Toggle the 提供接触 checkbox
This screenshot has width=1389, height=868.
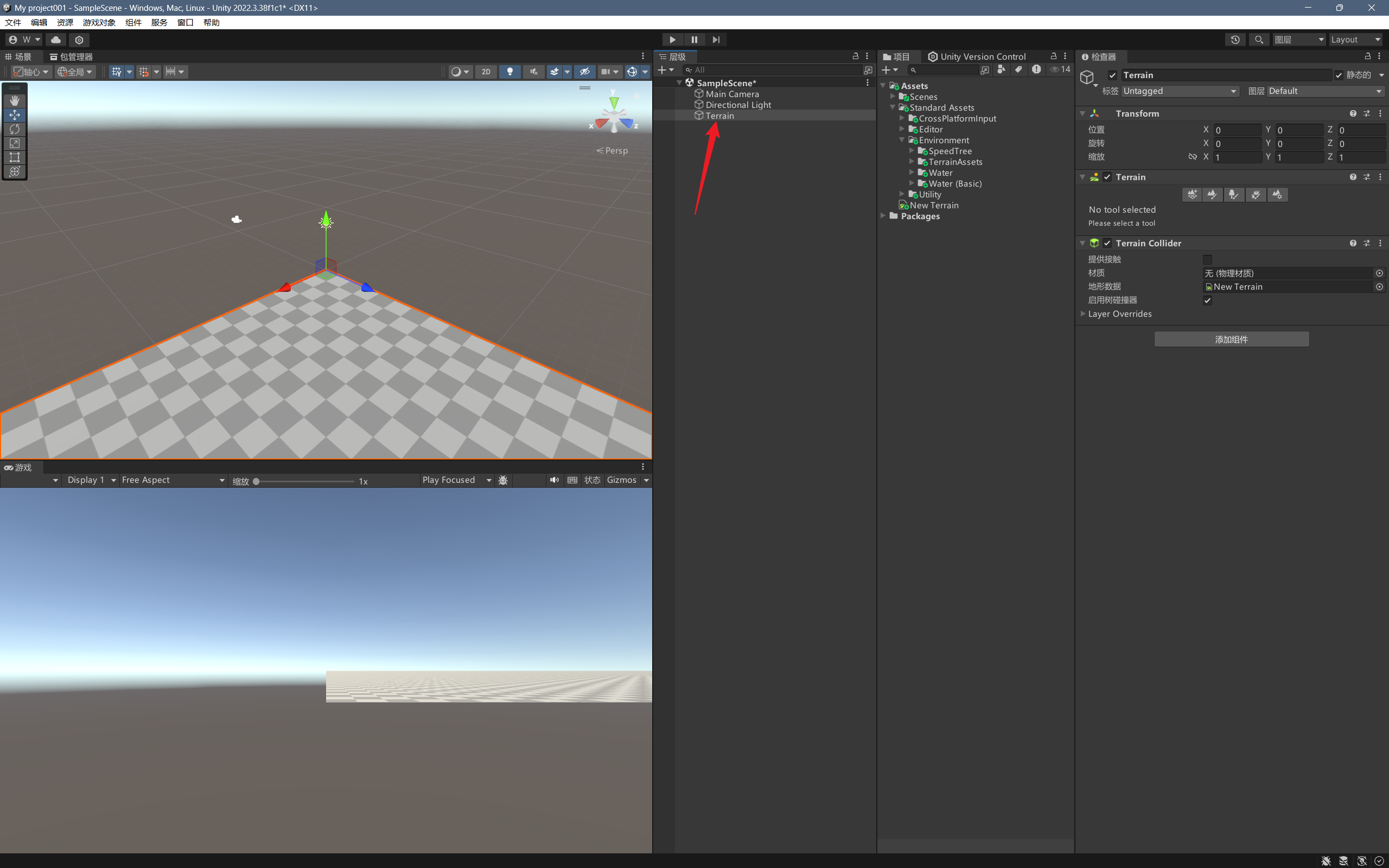(x=1208, y=259)
